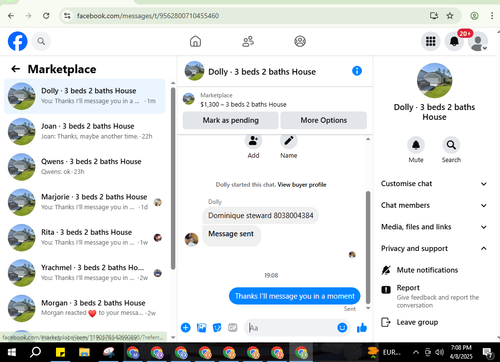This screenshot has height=362, width=500.
Task: Send a thumbs-up like
Action: tap(362, 328)
